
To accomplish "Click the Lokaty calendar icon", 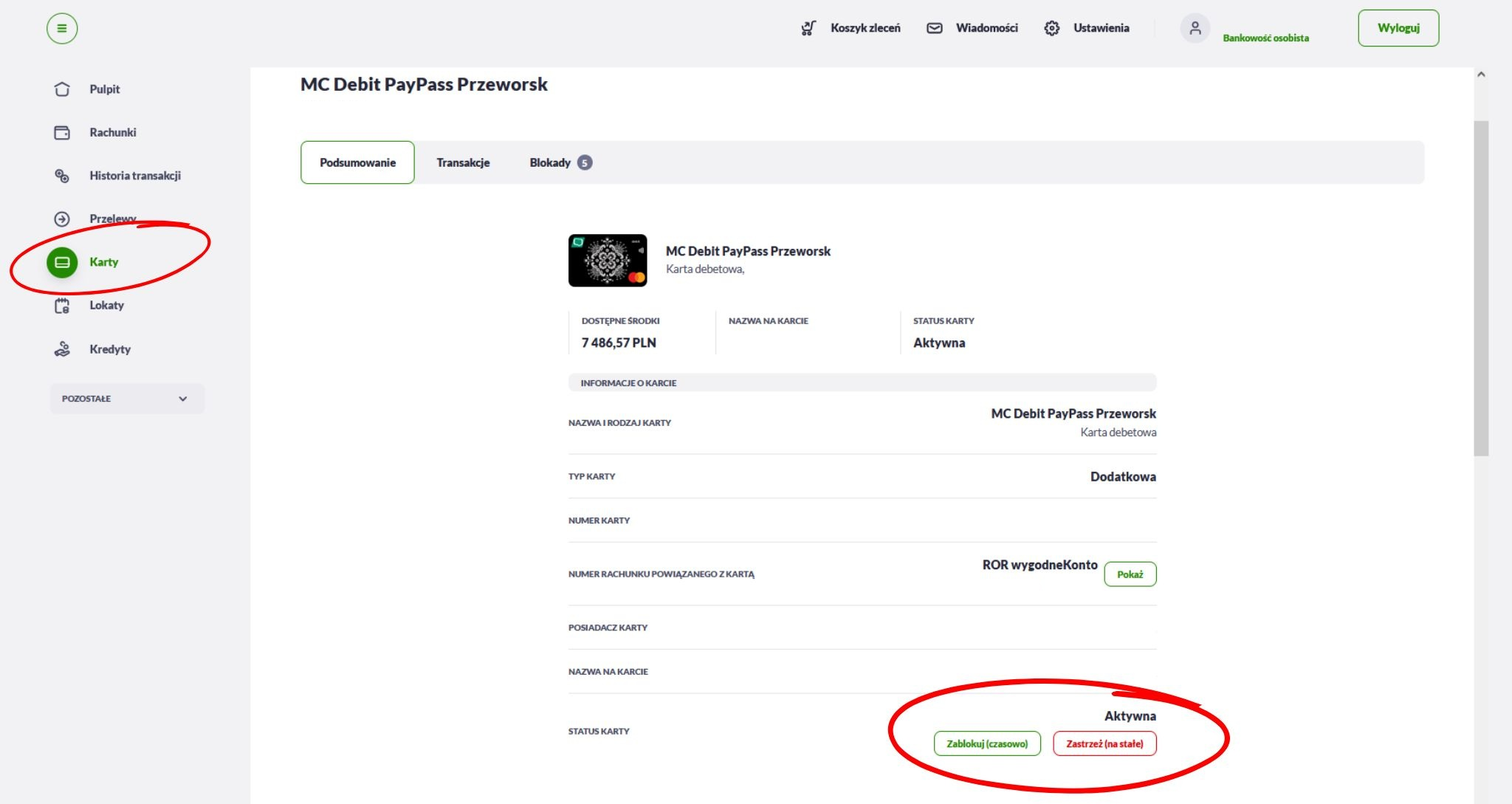I will point(62,306).
